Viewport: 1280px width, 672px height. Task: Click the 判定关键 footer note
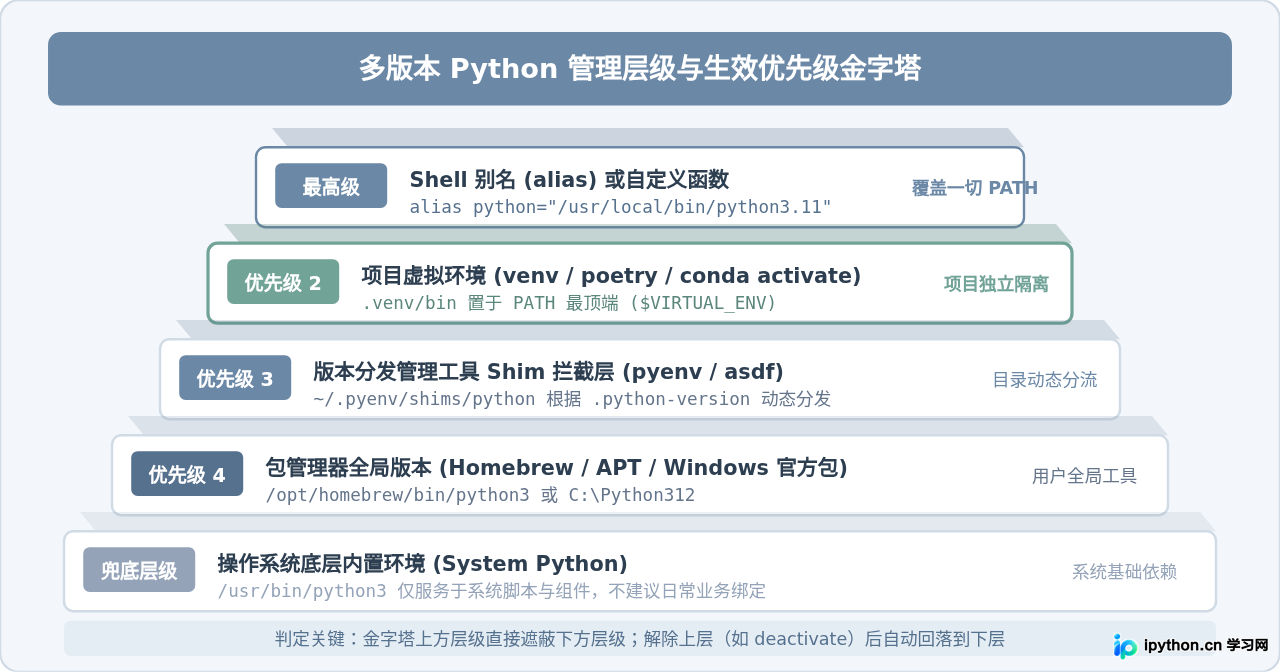click(x=640, y=639)
